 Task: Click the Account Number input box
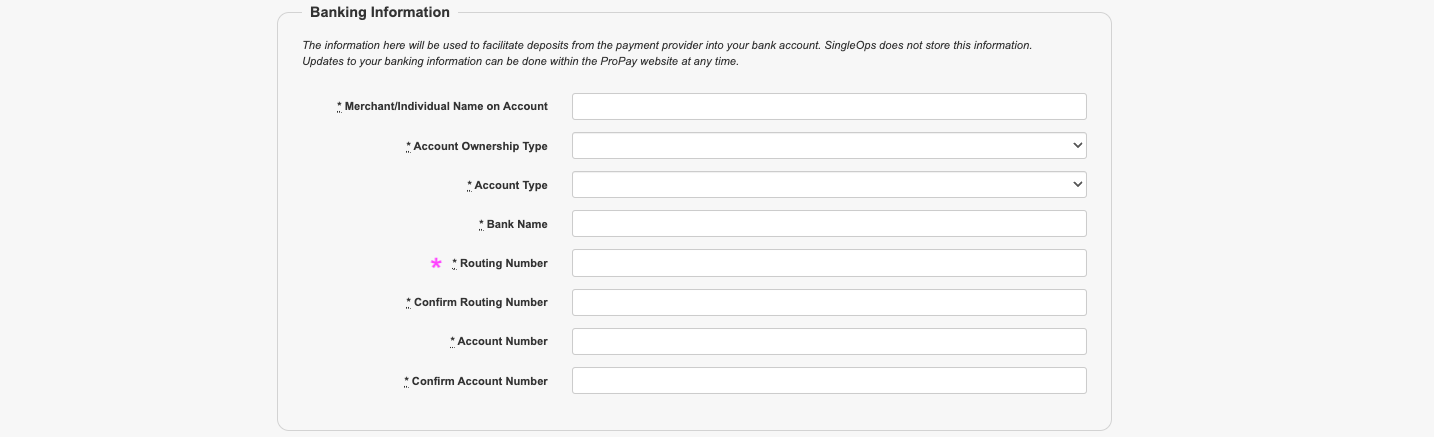point(828,342)
